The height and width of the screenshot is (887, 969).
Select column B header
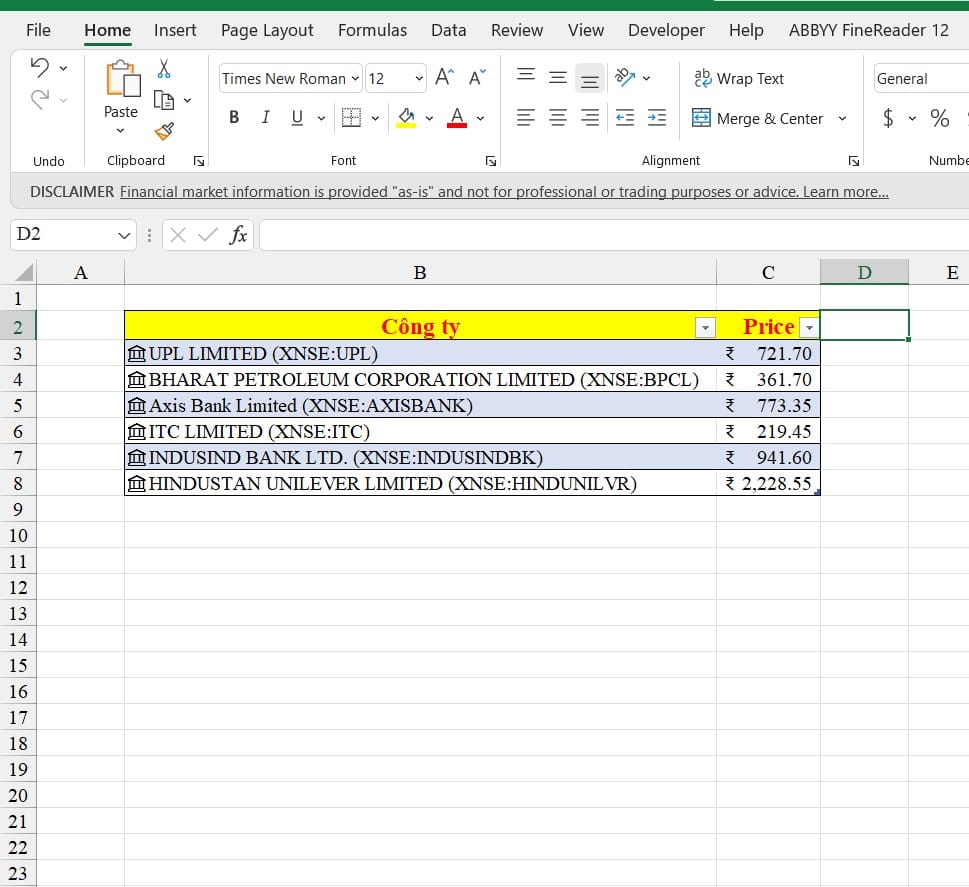tap(420, 273)
